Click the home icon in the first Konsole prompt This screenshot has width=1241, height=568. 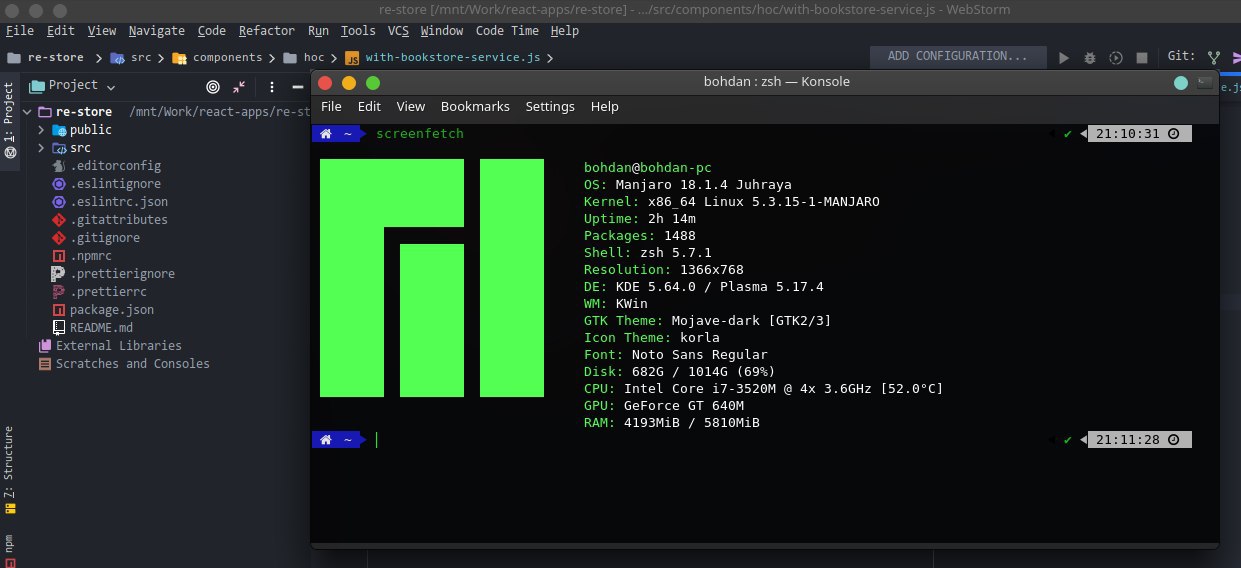[326, 134]
